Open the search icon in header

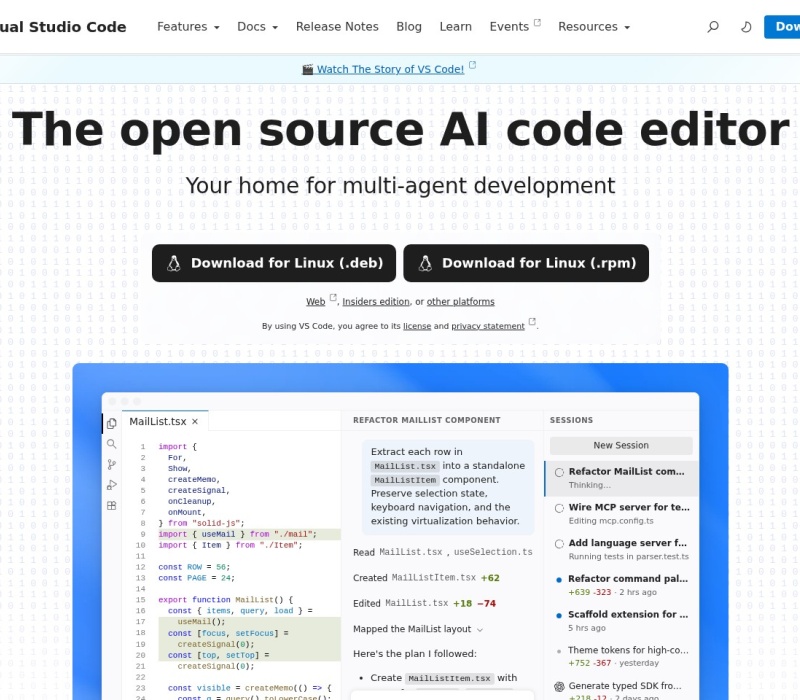[713, 27]
